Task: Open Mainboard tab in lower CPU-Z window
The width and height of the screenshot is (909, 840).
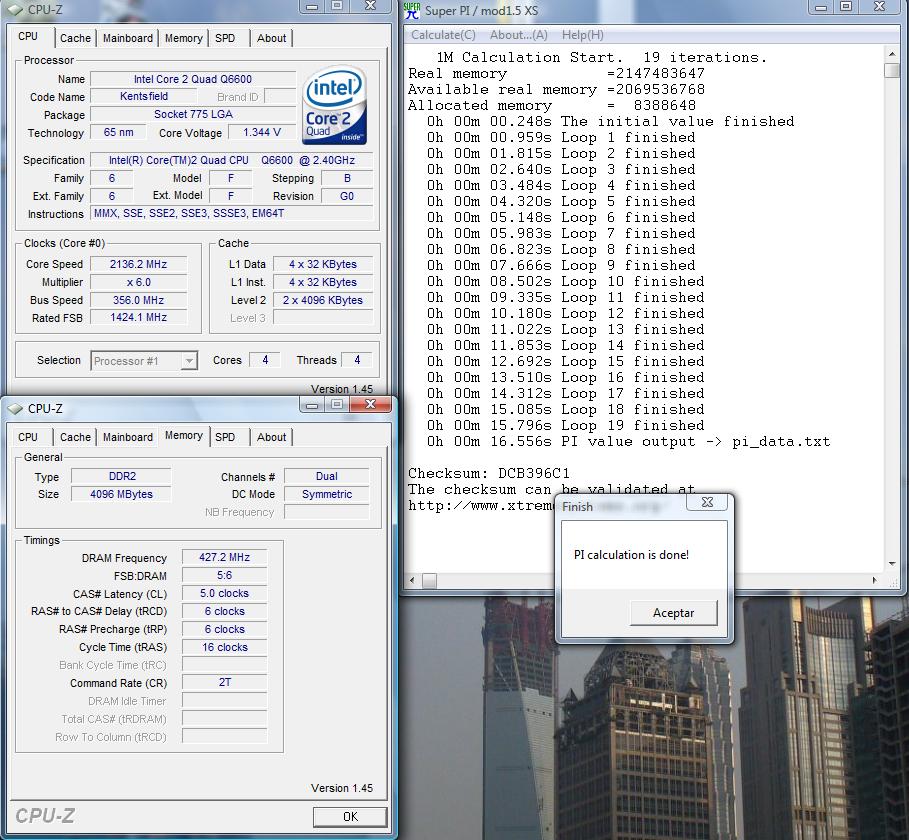Action: (x=128, y=437)
